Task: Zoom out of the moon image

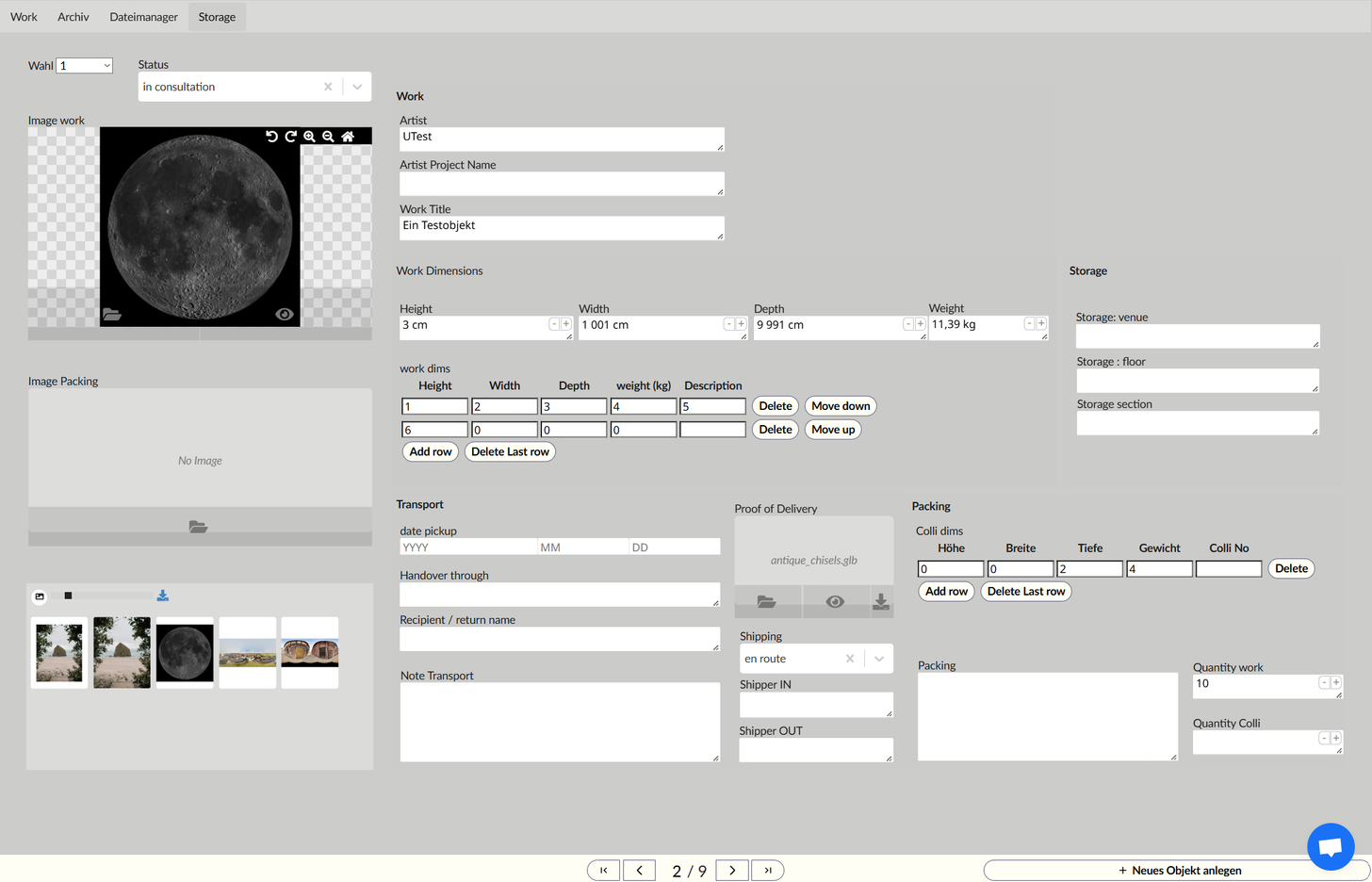Action: coord(328,137)
